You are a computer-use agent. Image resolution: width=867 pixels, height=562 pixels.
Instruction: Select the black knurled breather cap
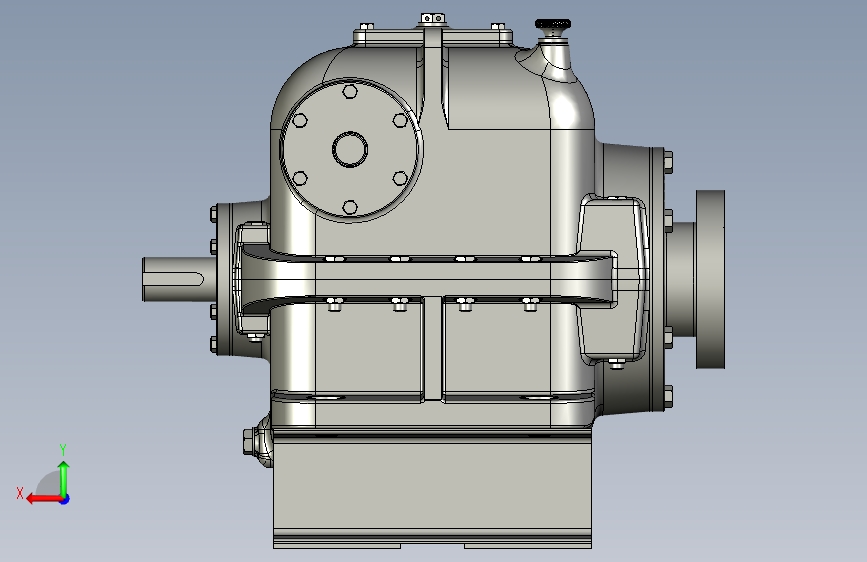pos(552,24)
